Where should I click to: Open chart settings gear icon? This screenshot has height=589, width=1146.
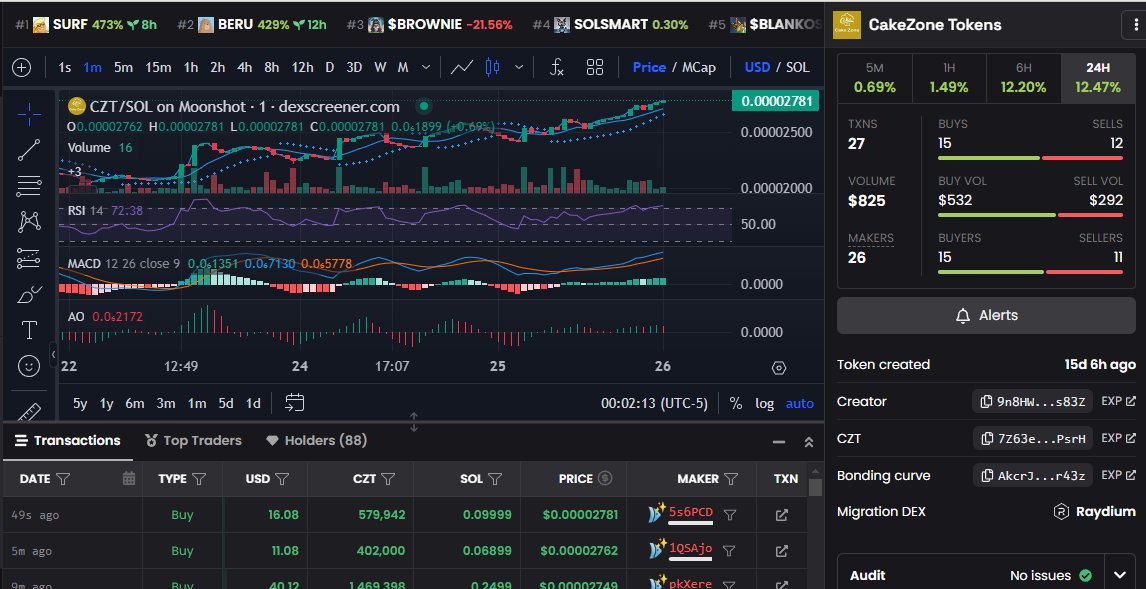tap(778, 368)
